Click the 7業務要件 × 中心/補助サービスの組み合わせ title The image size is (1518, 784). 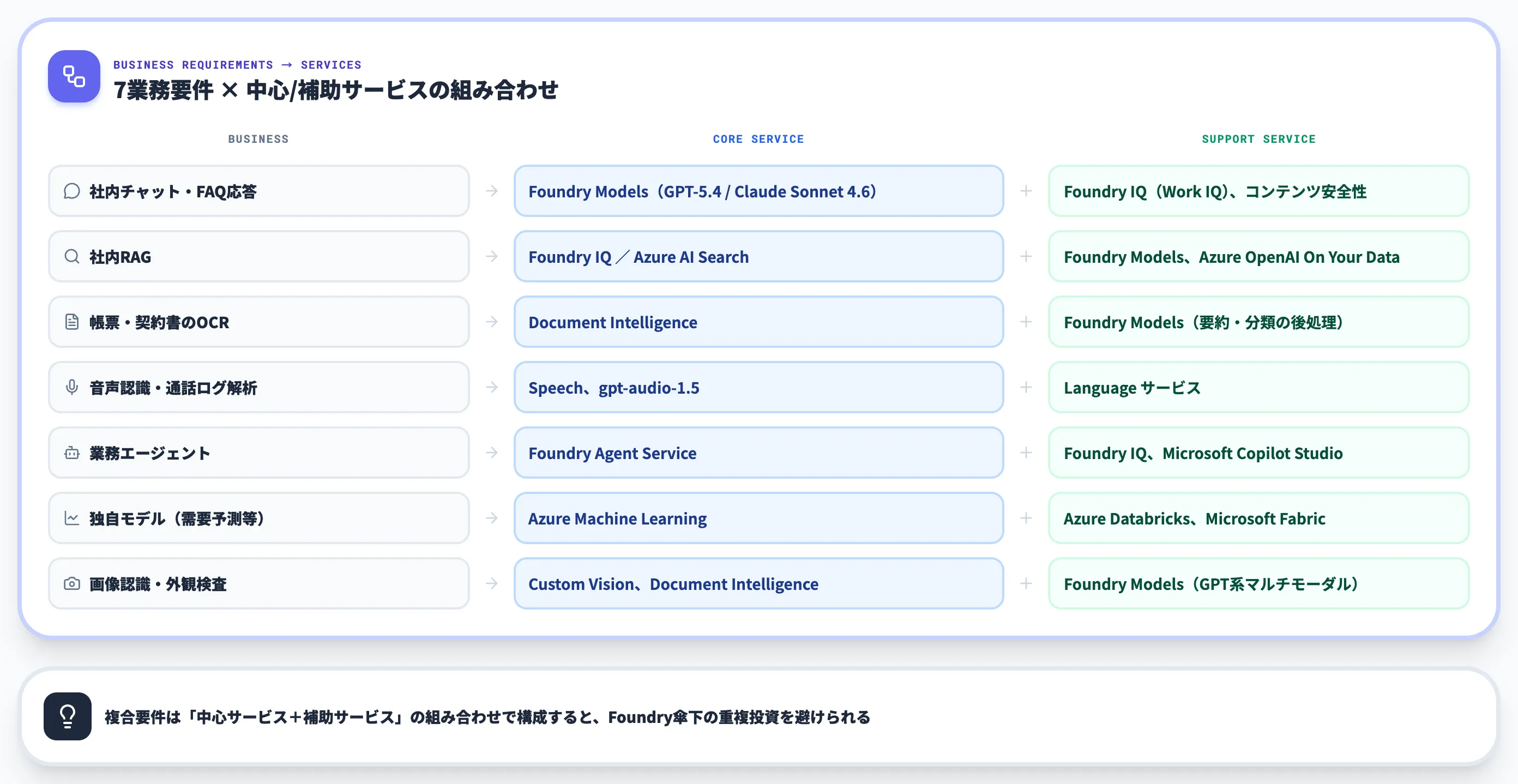tap(336, 90)
